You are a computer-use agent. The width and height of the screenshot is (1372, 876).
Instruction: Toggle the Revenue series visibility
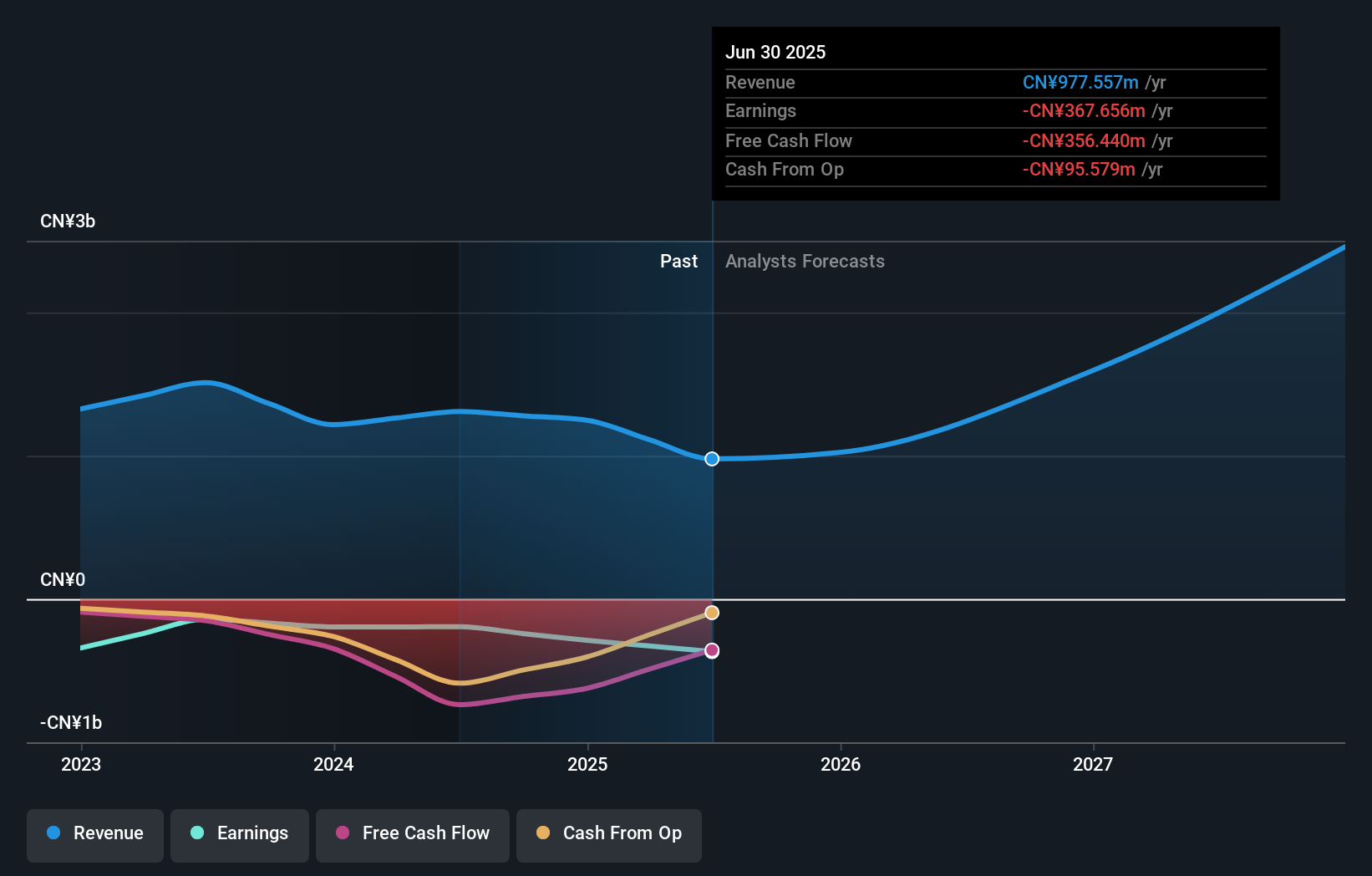point(94,833)
